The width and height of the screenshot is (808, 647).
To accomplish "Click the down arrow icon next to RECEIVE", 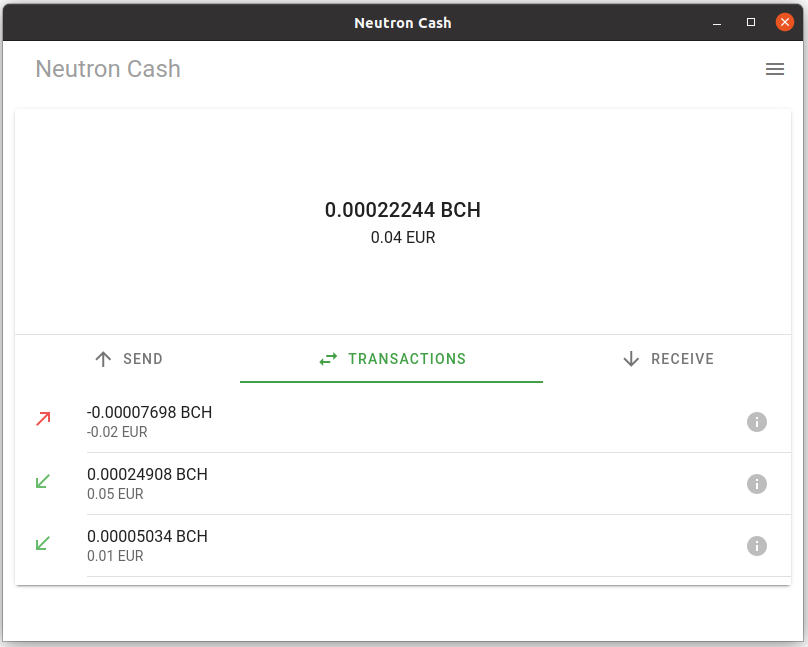I will (x=631, y=359).
